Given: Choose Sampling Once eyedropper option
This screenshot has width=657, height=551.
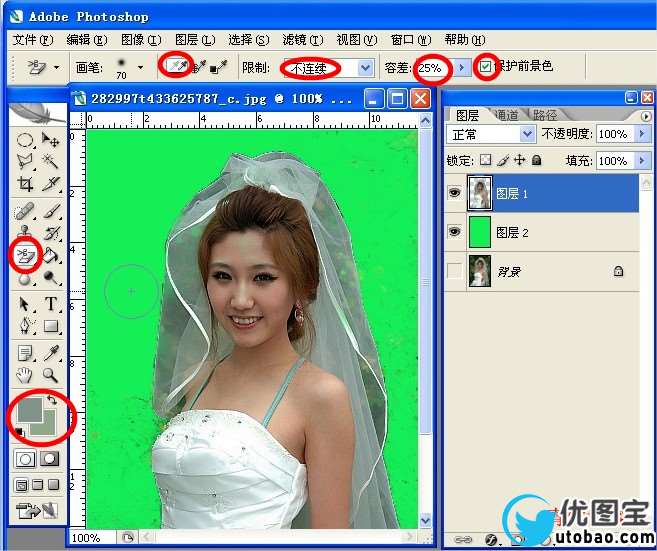Looking at the screenshot, I should coord(200,67).
